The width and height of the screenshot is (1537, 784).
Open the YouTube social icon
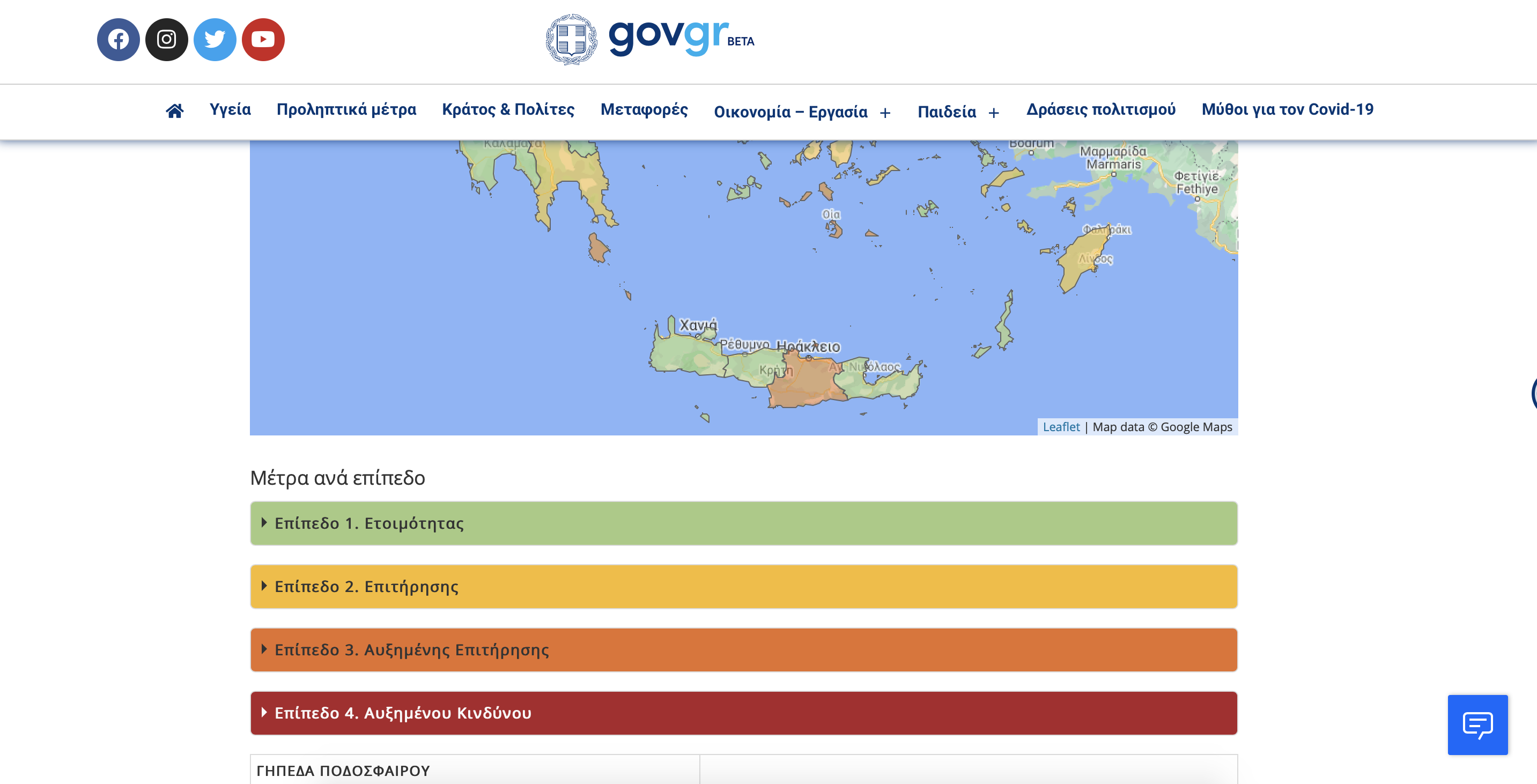(263, 39)
